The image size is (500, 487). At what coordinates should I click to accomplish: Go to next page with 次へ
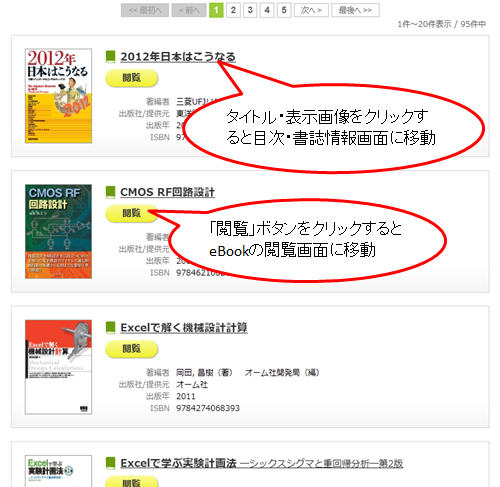[x=311, y=10]
